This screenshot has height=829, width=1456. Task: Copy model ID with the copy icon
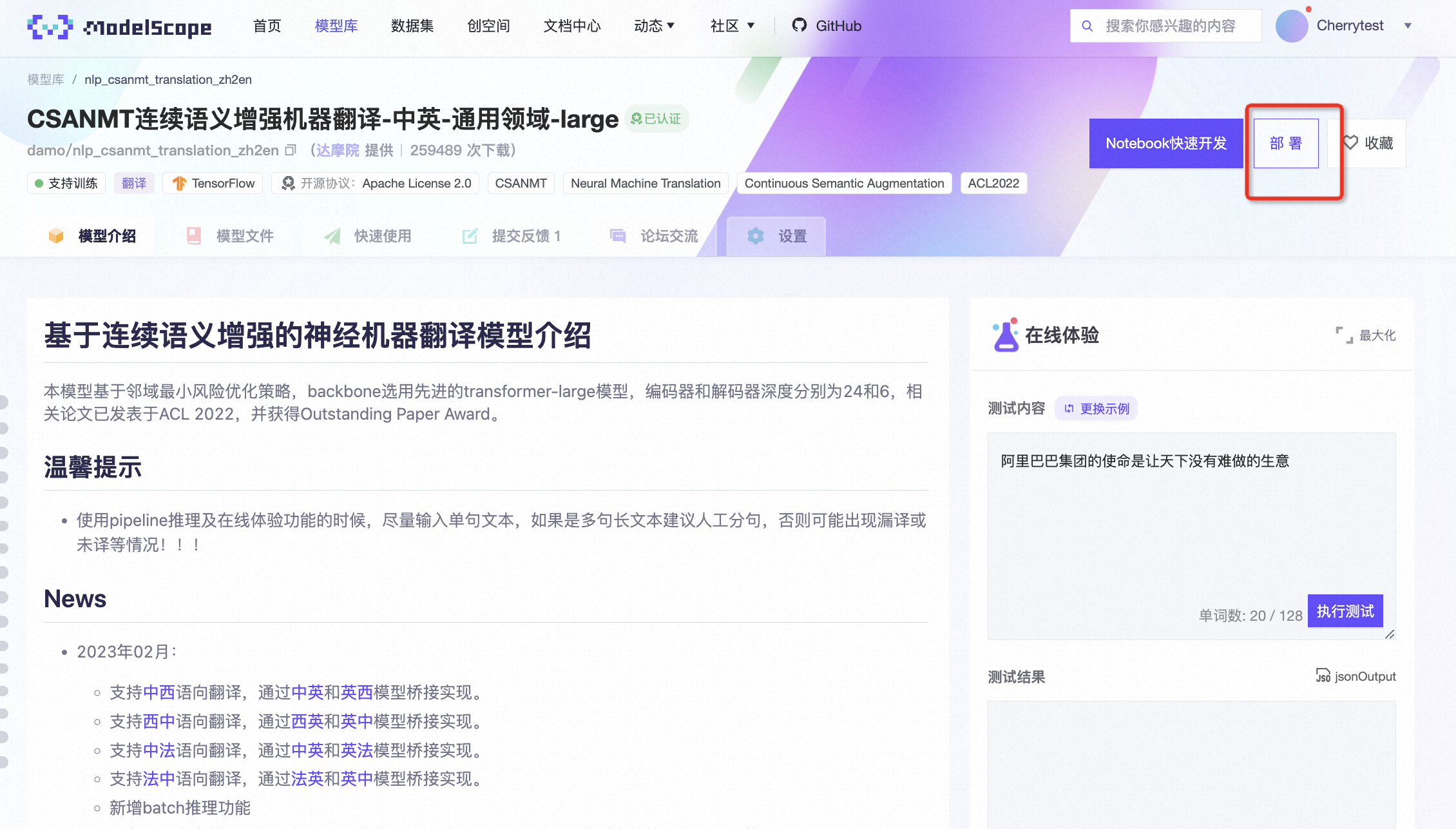click(x=291, y=150)
